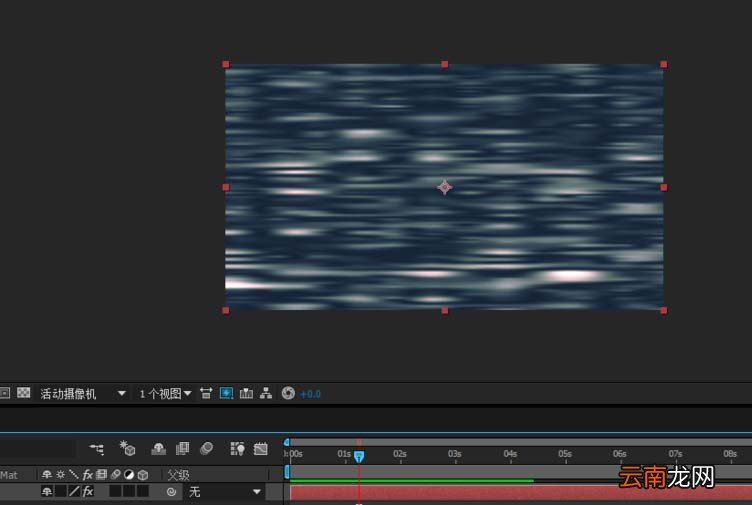Click the time navigator start handle
The width and height of the screenshot is (752, 505).
[x=287, y=442]
